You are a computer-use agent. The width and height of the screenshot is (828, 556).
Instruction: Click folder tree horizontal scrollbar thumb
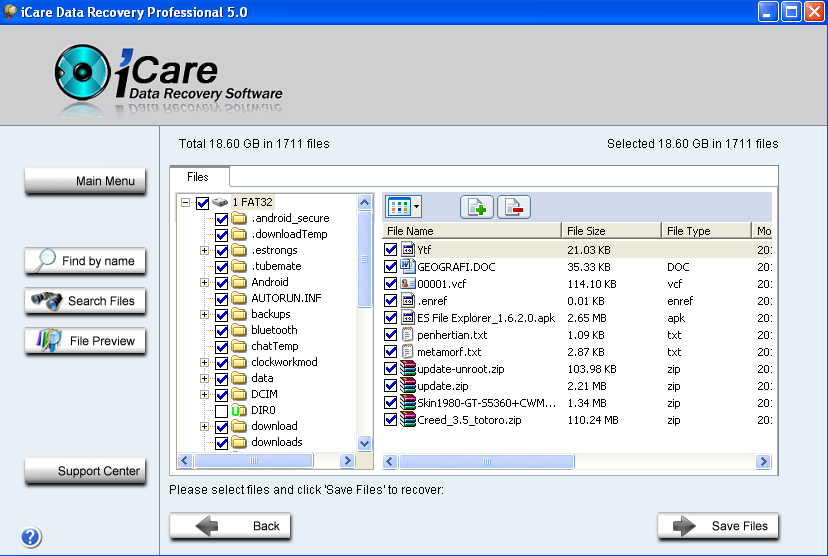tap(253, 460)
